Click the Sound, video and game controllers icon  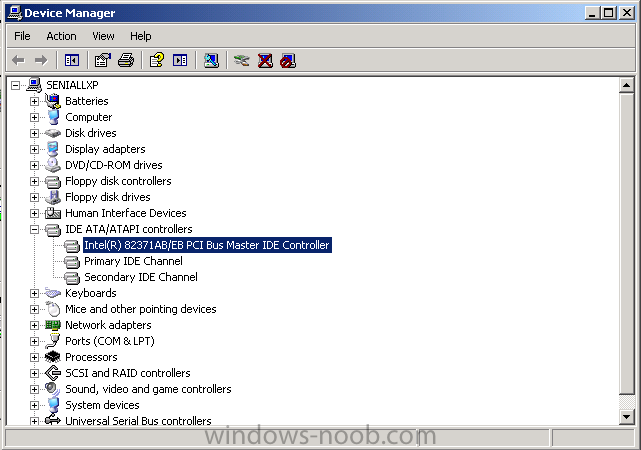[53, 389]
